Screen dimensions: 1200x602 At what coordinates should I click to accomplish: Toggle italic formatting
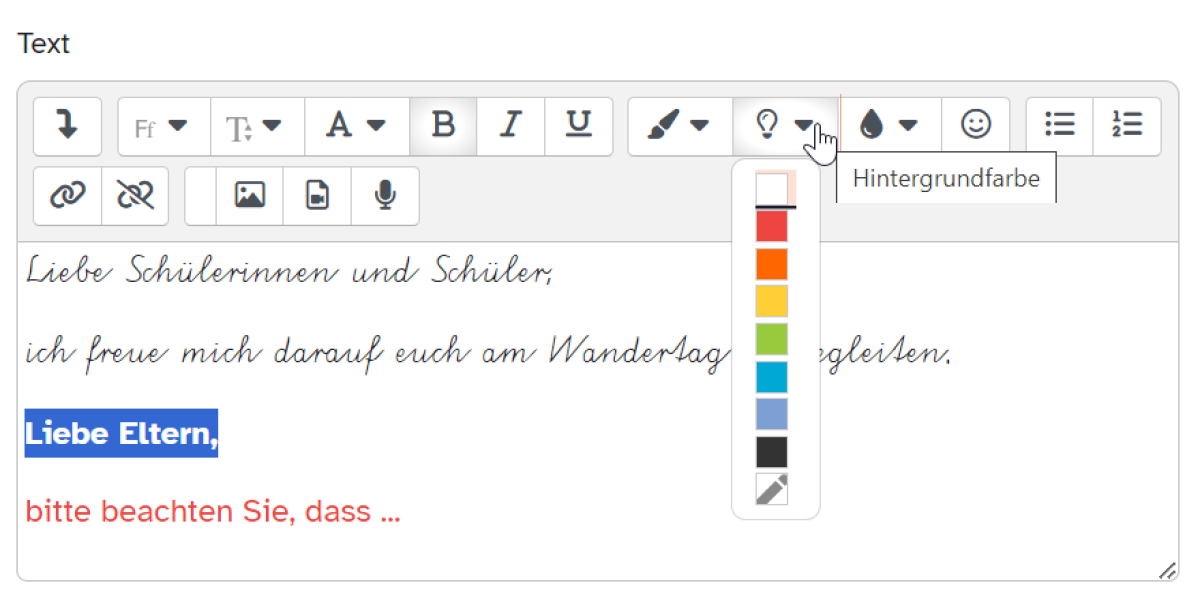tap(511, 126)
